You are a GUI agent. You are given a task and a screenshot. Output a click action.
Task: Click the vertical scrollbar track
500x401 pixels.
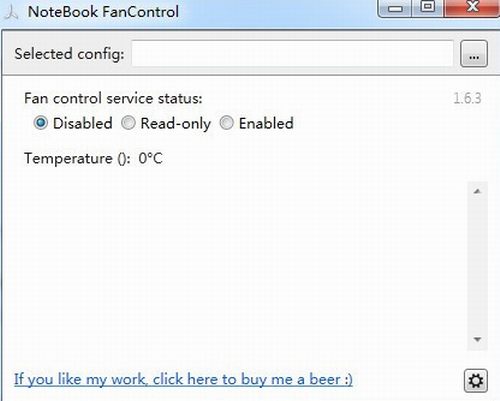(477, 266)
